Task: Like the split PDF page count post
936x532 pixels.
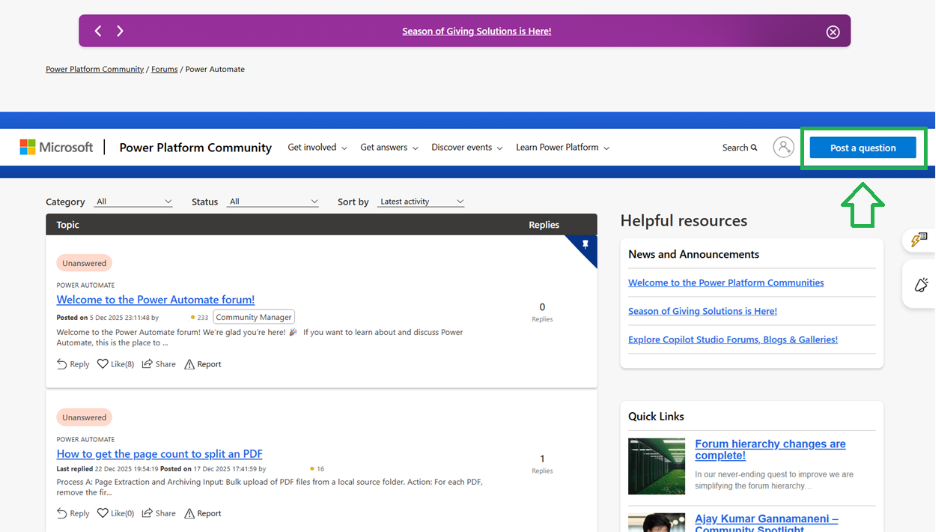Action: [x=115, y=513]
